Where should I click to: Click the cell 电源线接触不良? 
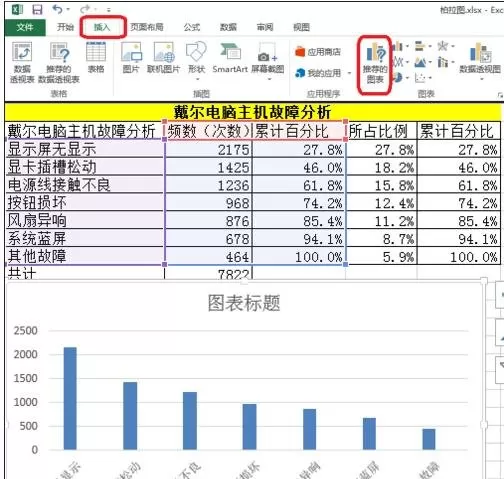[85, 184]
